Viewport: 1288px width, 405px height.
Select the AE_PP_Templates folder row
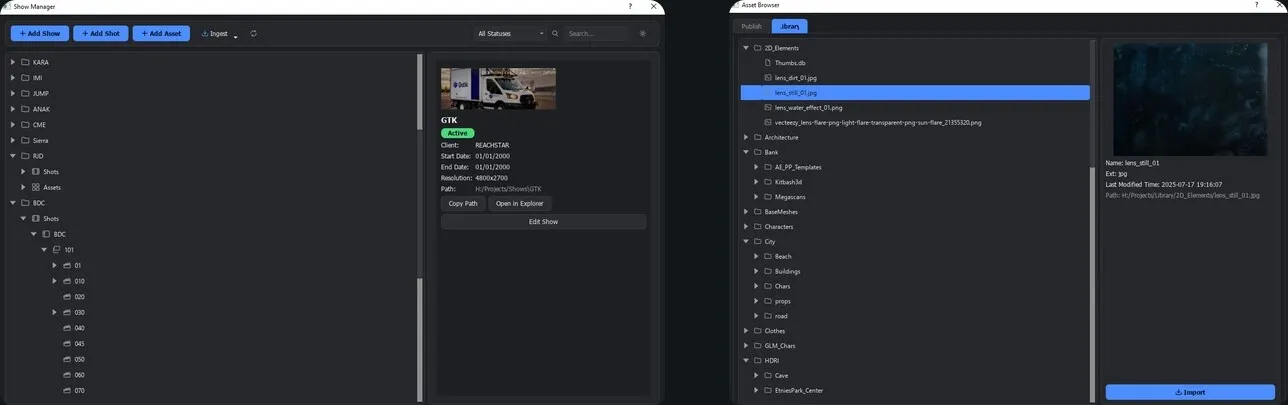(915, 167)
